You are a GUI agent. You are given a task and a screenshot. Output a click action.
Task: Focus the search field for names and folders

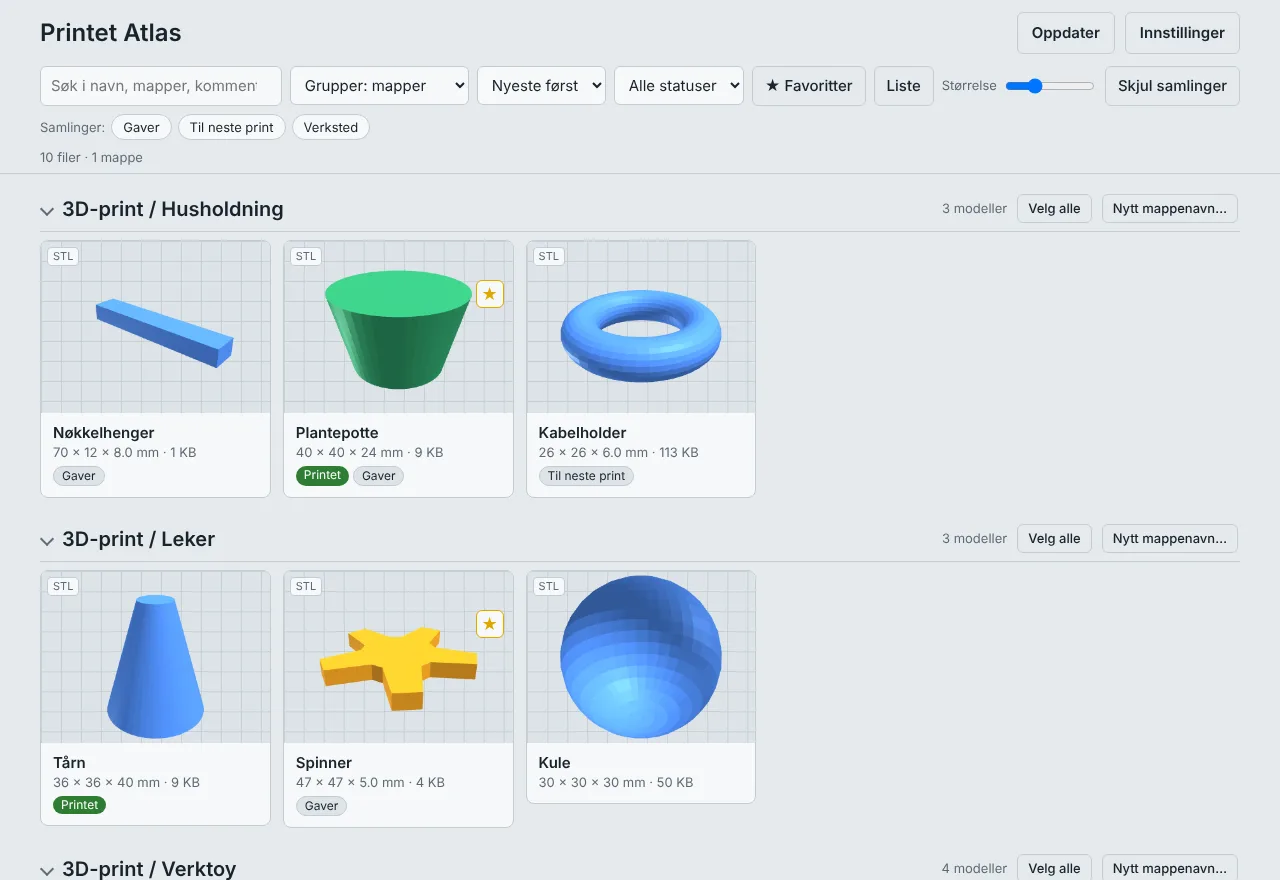161,86
